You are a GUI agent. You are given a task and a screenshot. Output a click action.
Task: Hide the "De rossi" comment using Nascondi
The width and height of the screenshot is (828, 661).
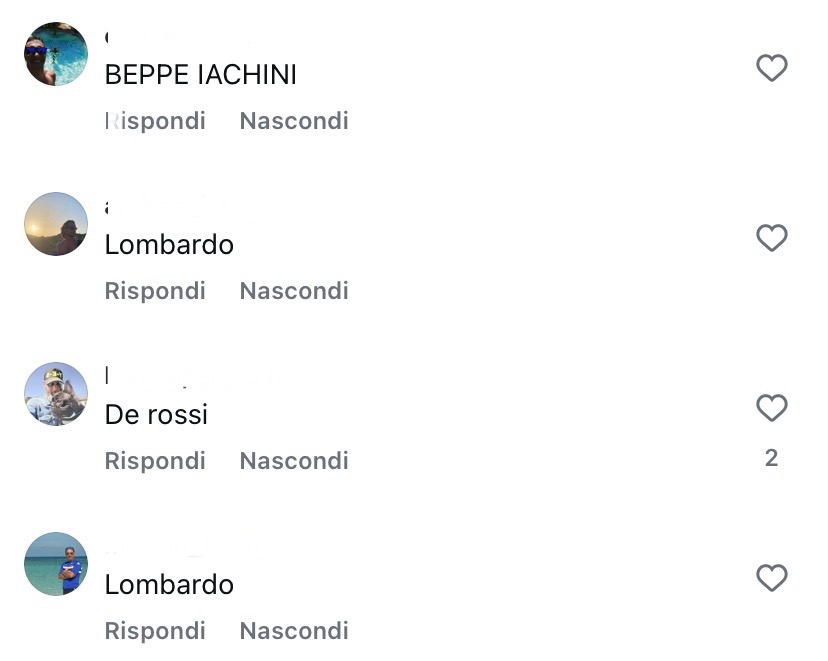(x=294, y=461)
